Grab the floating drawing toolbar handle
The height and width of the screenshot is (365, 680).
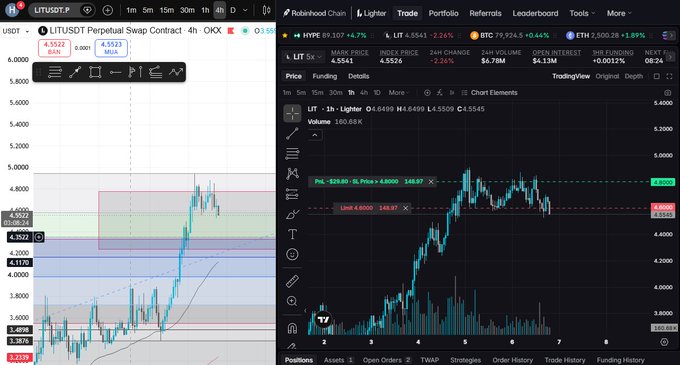tap(39, 72)
